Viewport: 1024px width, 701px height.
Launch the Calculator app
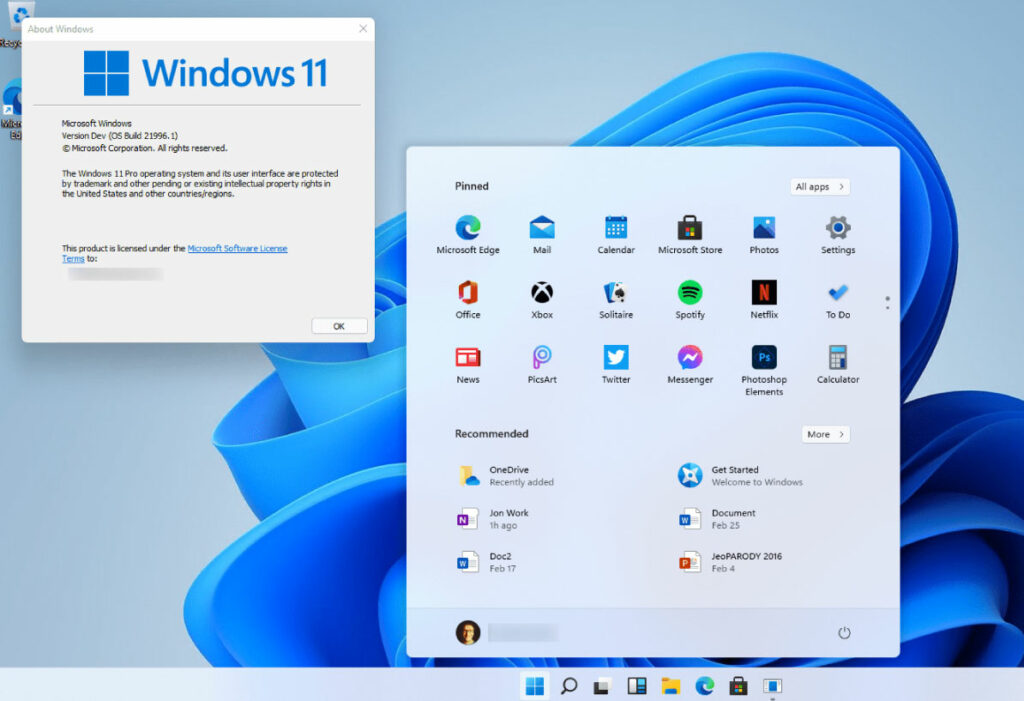[x=838, y=364]
